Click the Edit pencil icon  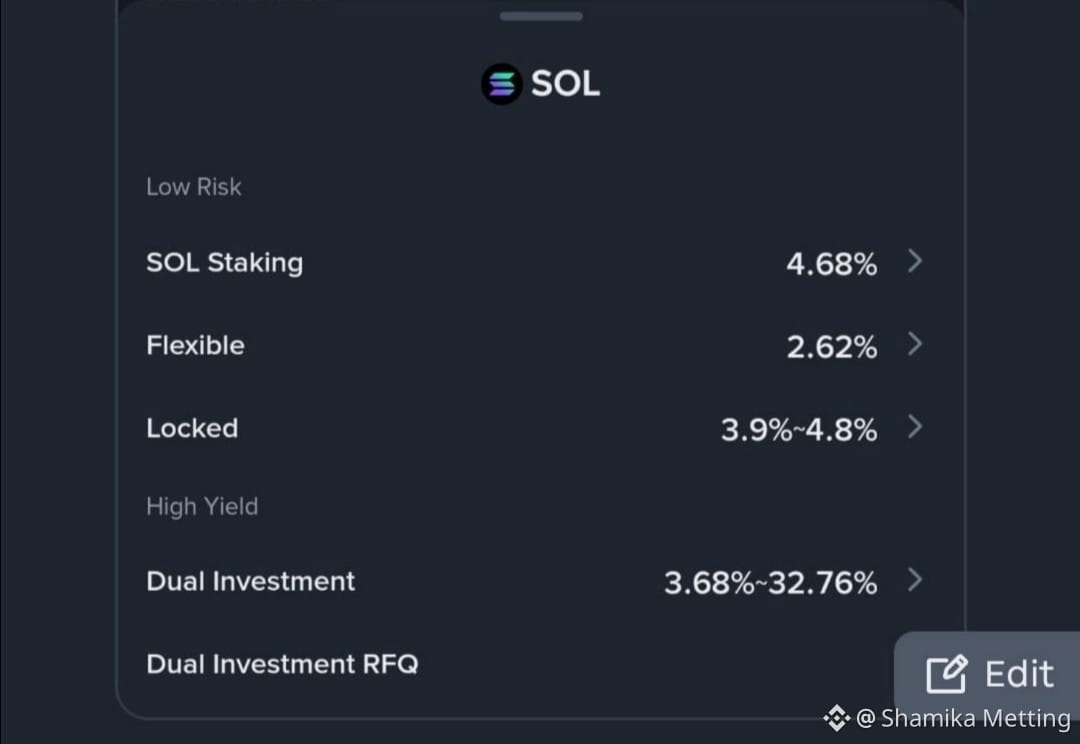tap(946, 674)
